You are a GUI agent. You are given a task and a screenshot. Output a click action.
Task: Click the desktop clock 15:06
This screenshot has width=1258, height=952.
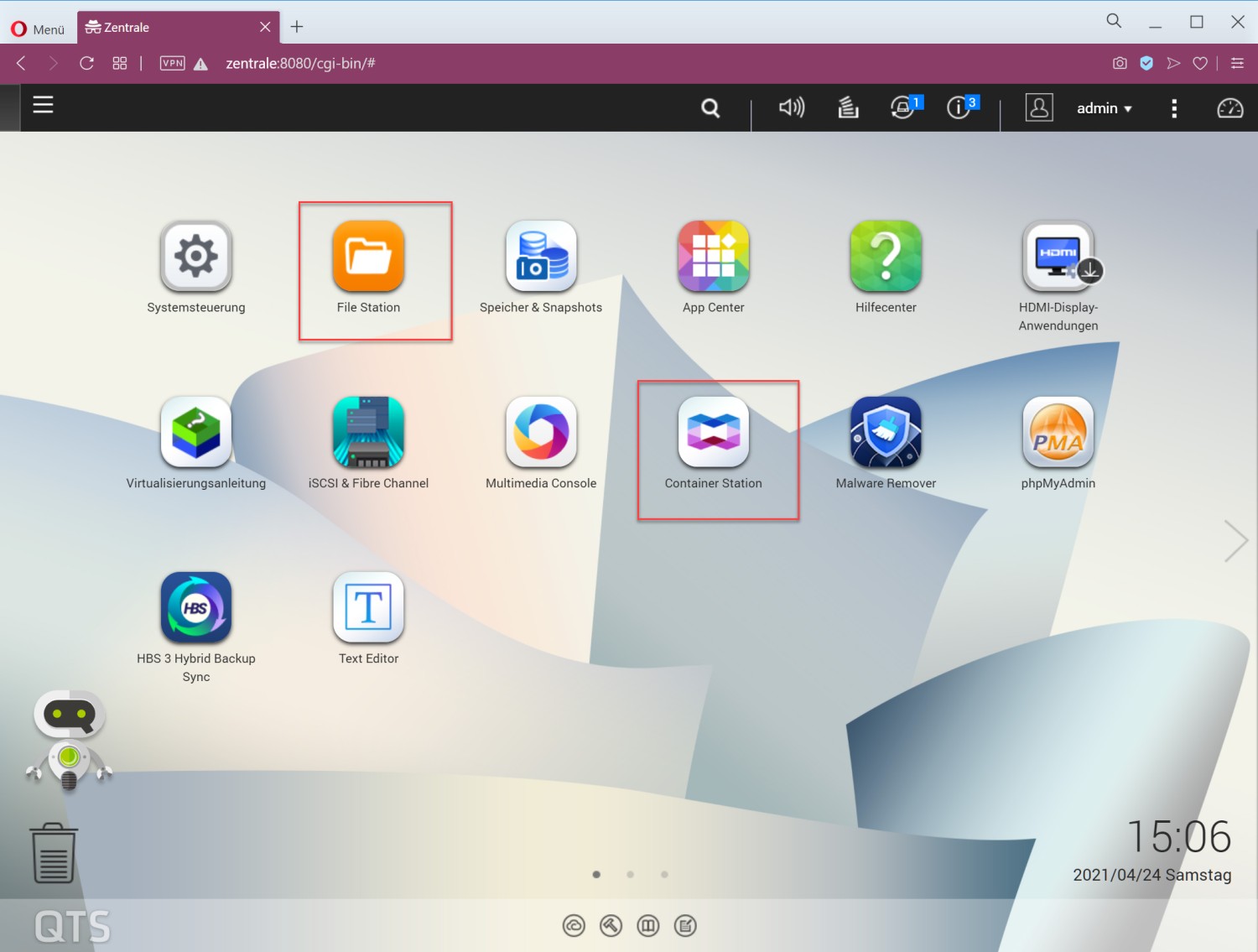1179,837
